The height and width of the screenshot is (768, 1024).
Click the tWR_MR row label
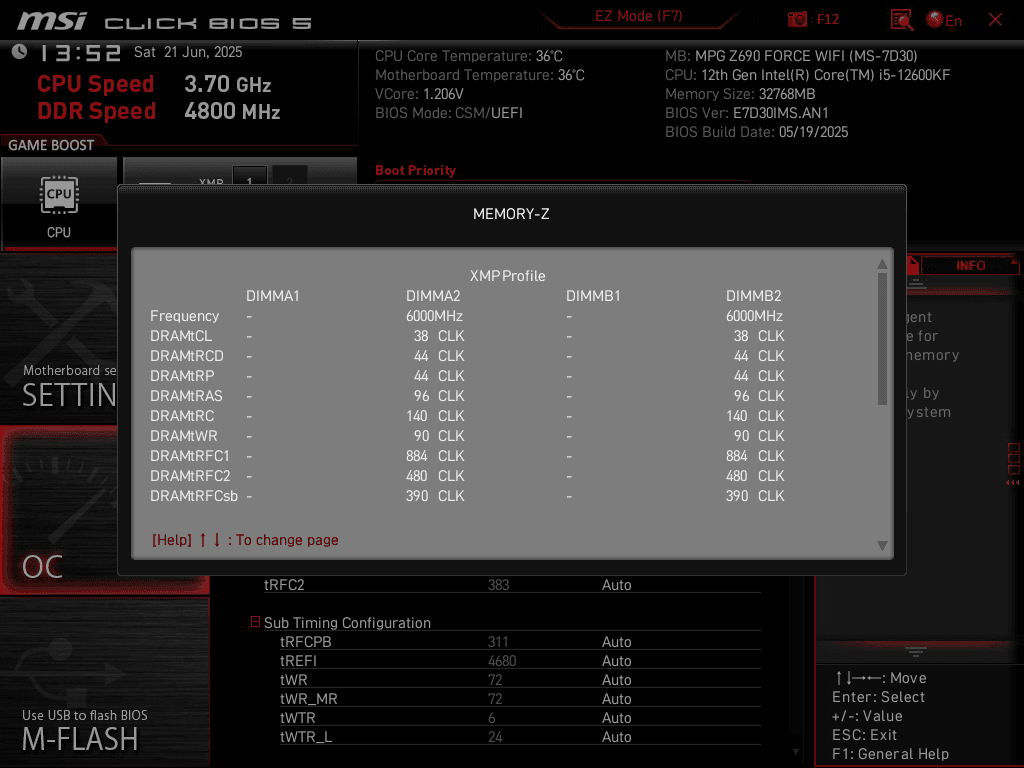pyautogui.click(x=309, y=699)
